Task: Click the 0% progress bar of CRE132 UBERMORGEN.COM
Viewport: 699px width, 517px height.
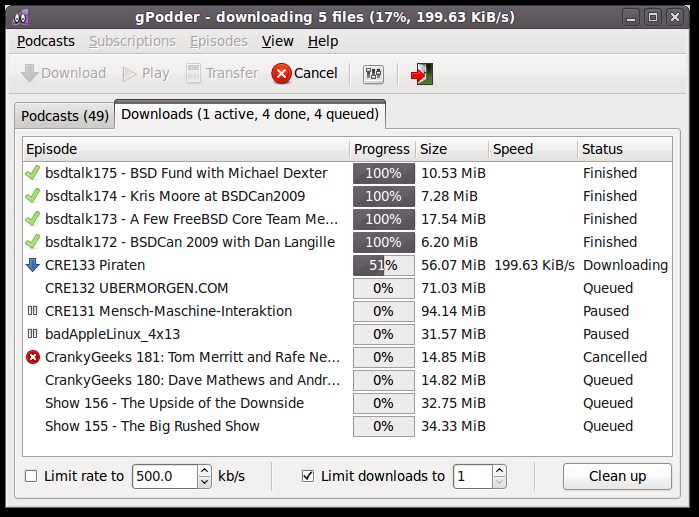Action: click(x=383, y=288)
